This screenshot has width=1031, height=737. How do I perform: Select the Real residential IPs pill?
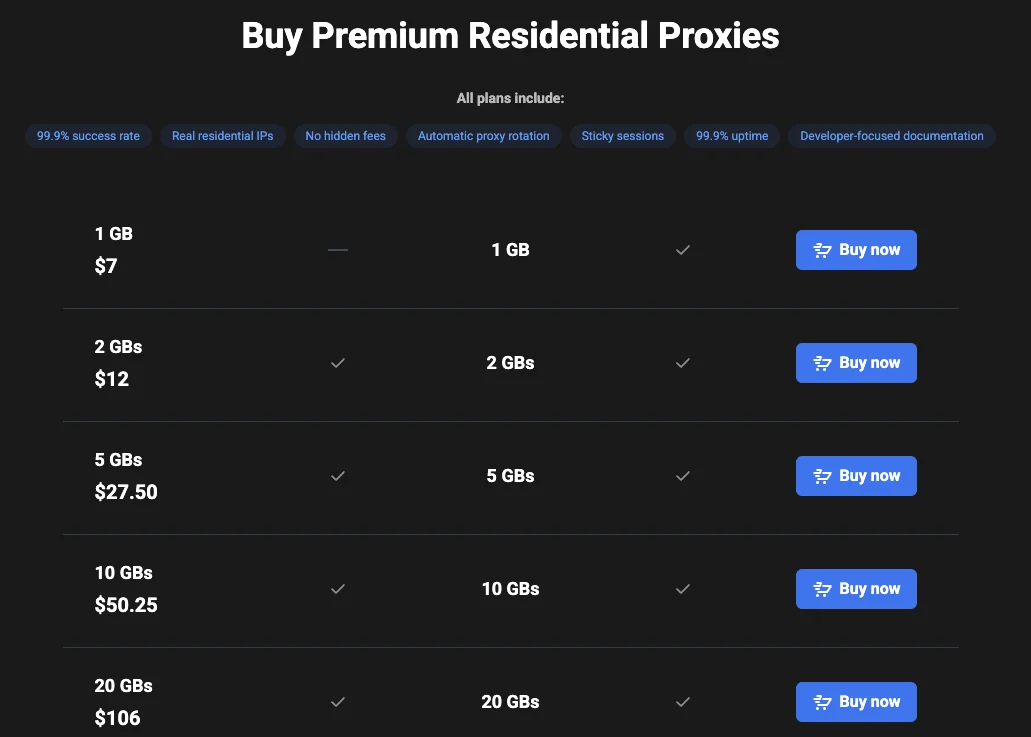pos(223,136)
